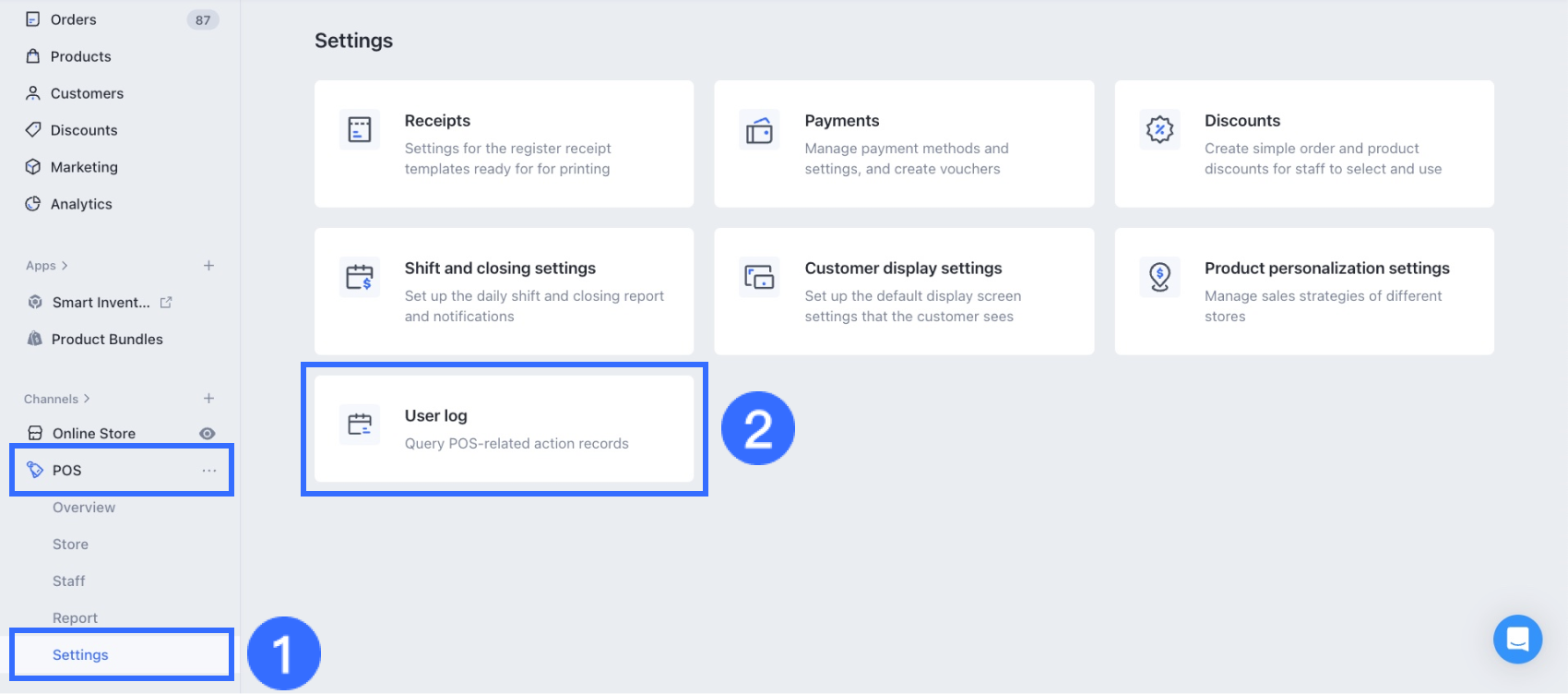The height and width of the screenshot is (694, 1568).
Task: Expand the Channels section chevron
Action: [87, 399]
